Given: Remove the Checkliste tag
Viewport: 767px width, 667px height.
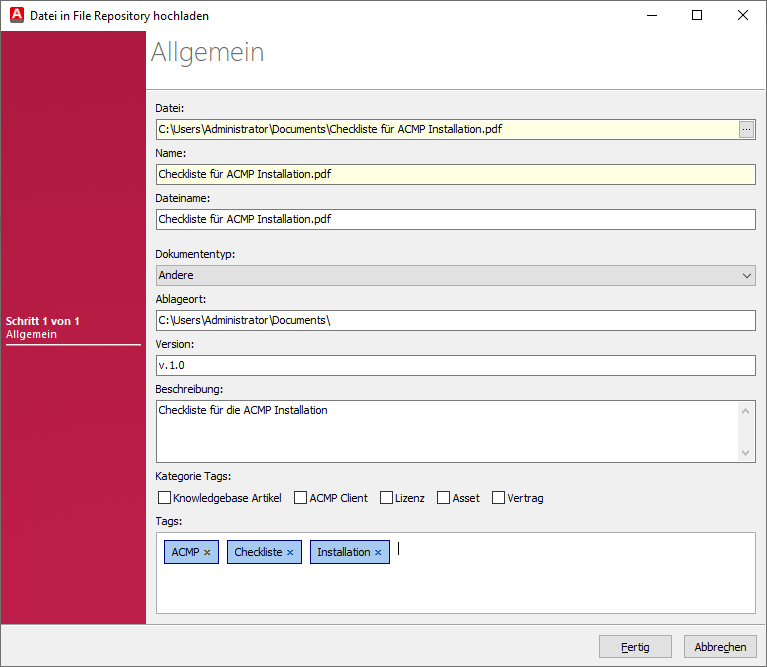Looking at the screenshot, I should [x=290, y=552].
